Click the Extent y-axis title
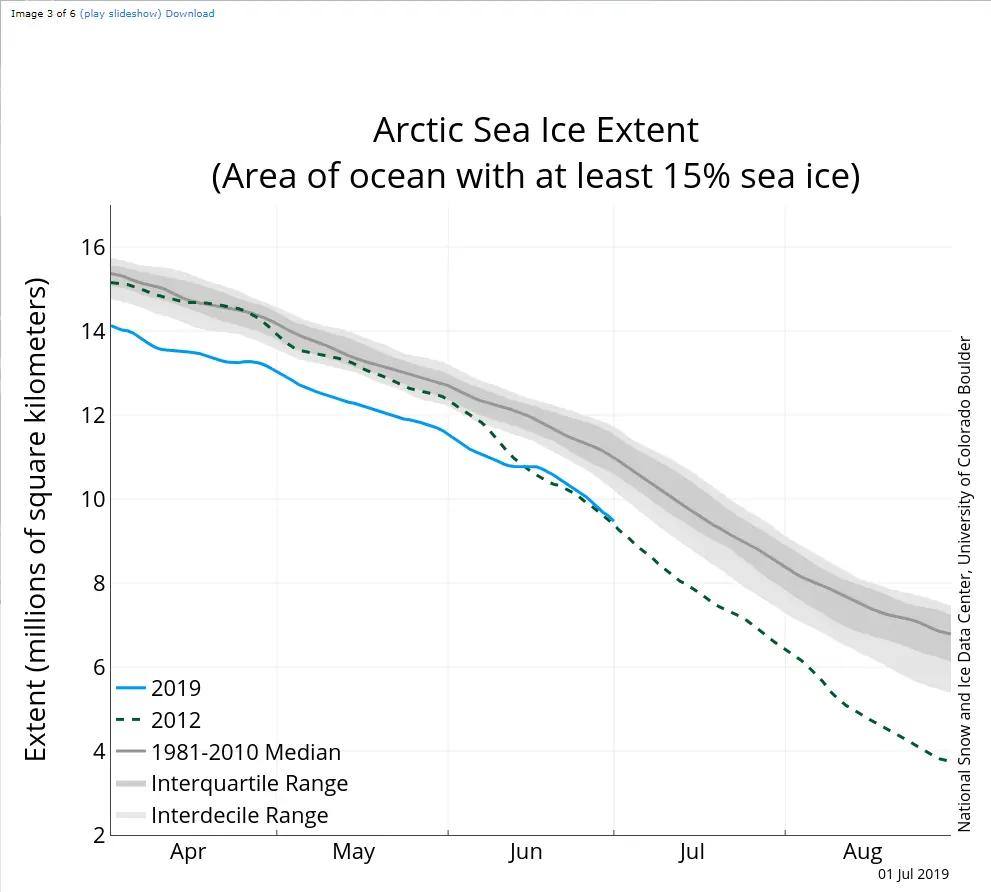991x892 pixels. coord(37,520)
